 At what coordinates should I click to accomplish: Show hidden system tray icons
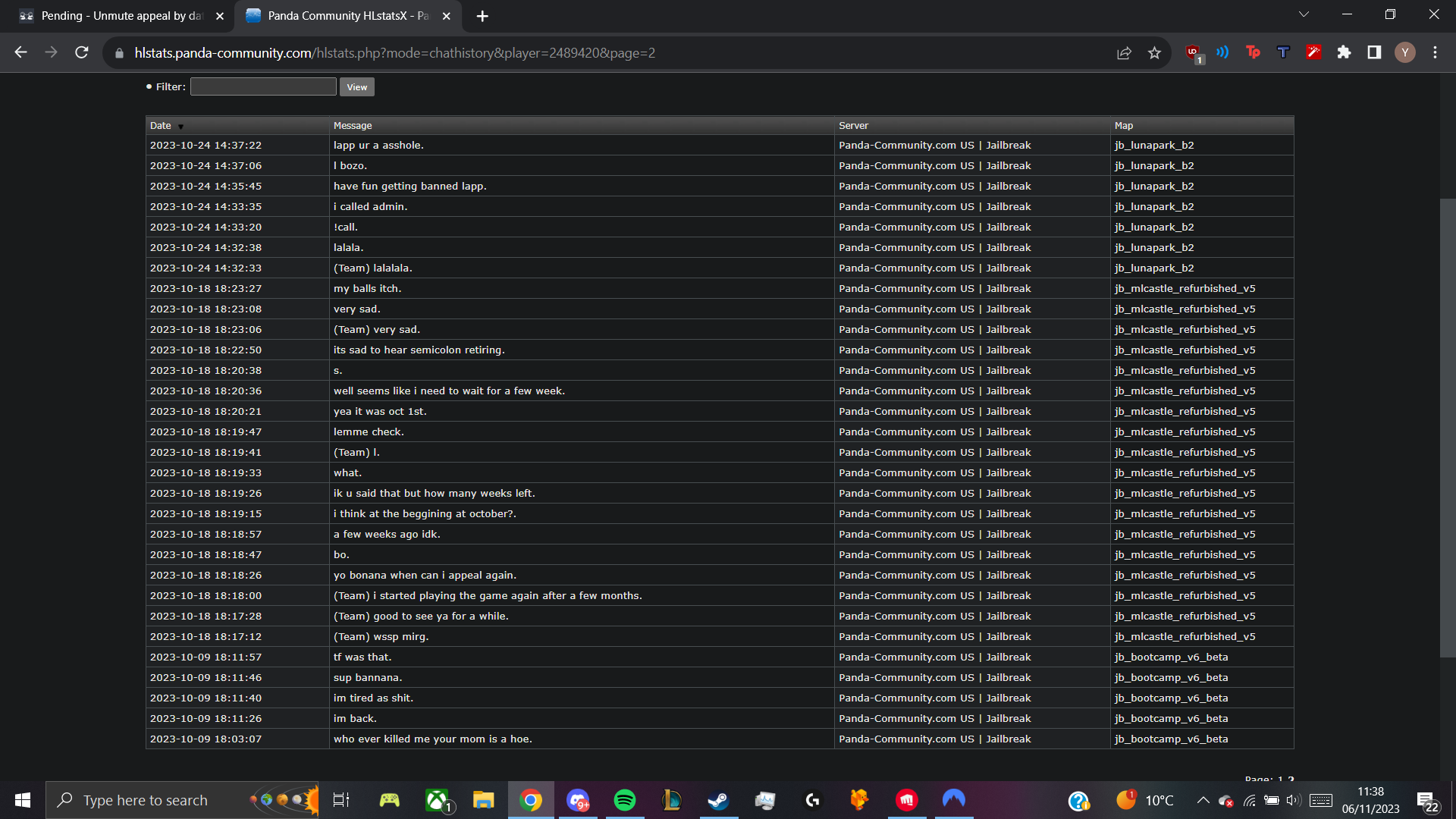click(x=1203, y=800)
